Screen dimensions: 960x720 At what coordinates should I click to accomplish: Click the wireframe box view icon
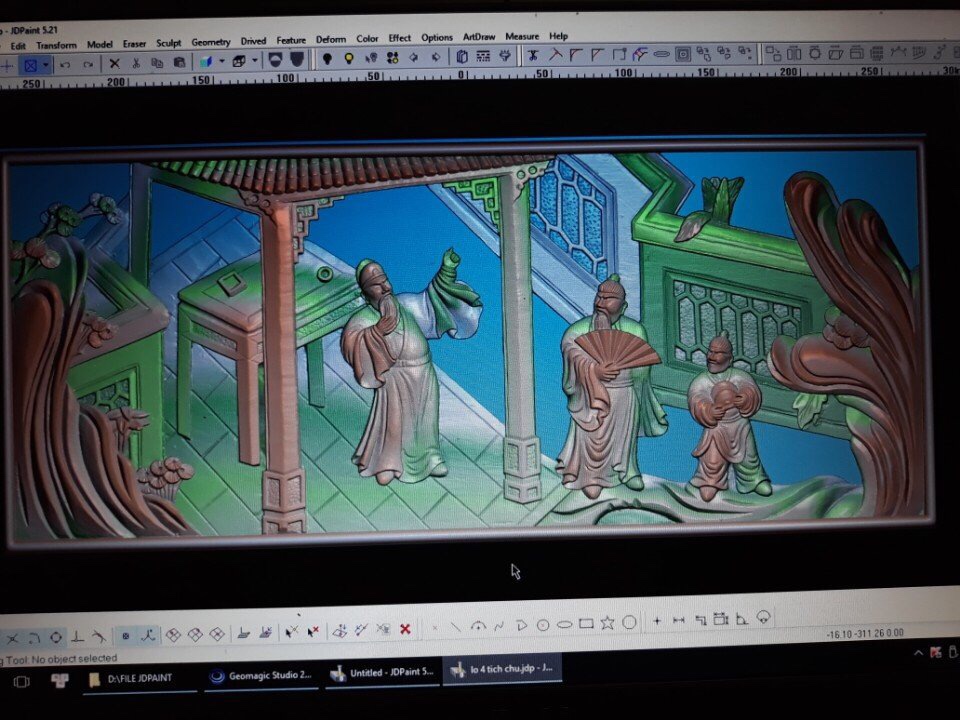tap(239, 61)
